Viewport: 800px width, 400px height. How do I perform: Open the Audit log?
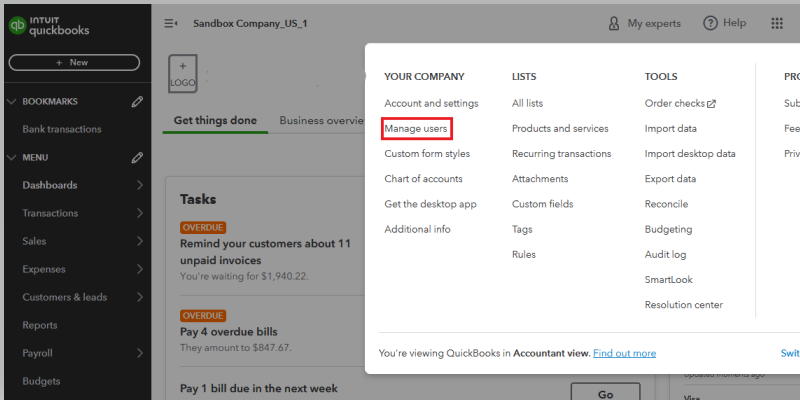(x=665, y=254)
